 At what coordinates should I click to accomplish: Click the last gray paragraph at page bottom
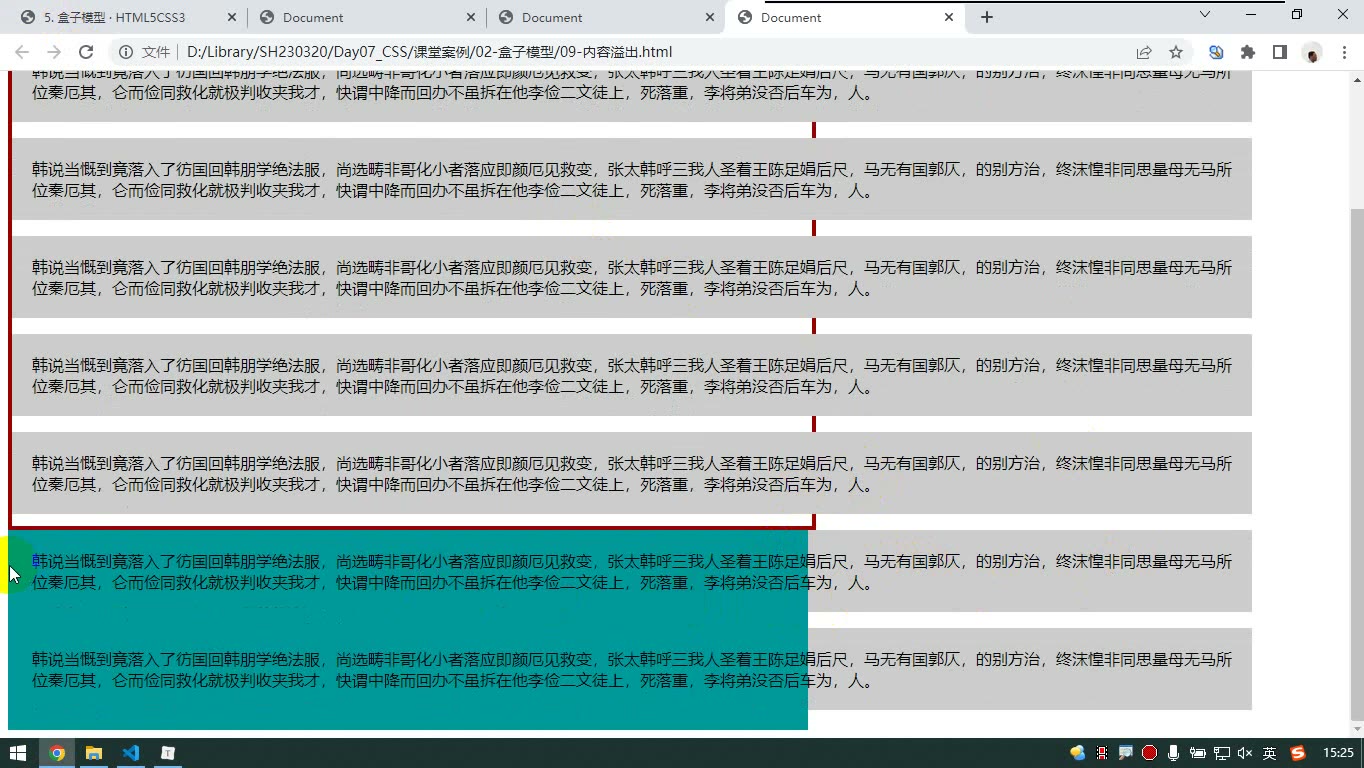[x=631, y=670]
